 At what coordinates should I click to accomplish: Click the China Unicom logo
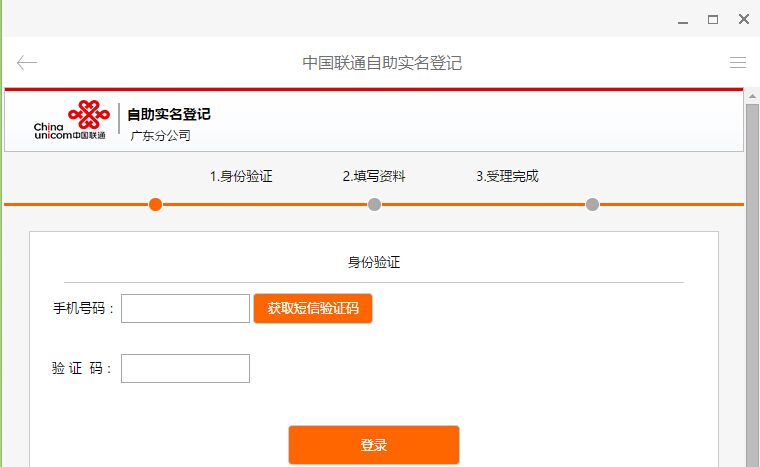click(x=71, y=120)
